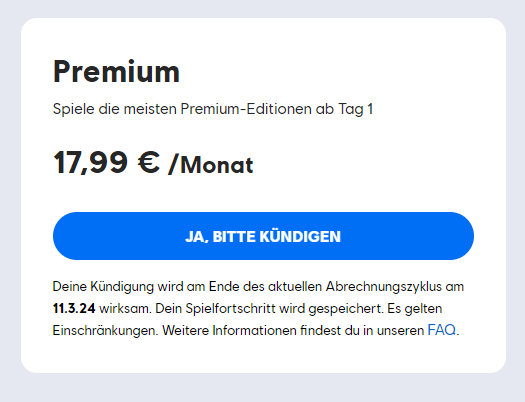Click the Euro currency symbol
Viewport: 525px width, 402px height.
149,162
